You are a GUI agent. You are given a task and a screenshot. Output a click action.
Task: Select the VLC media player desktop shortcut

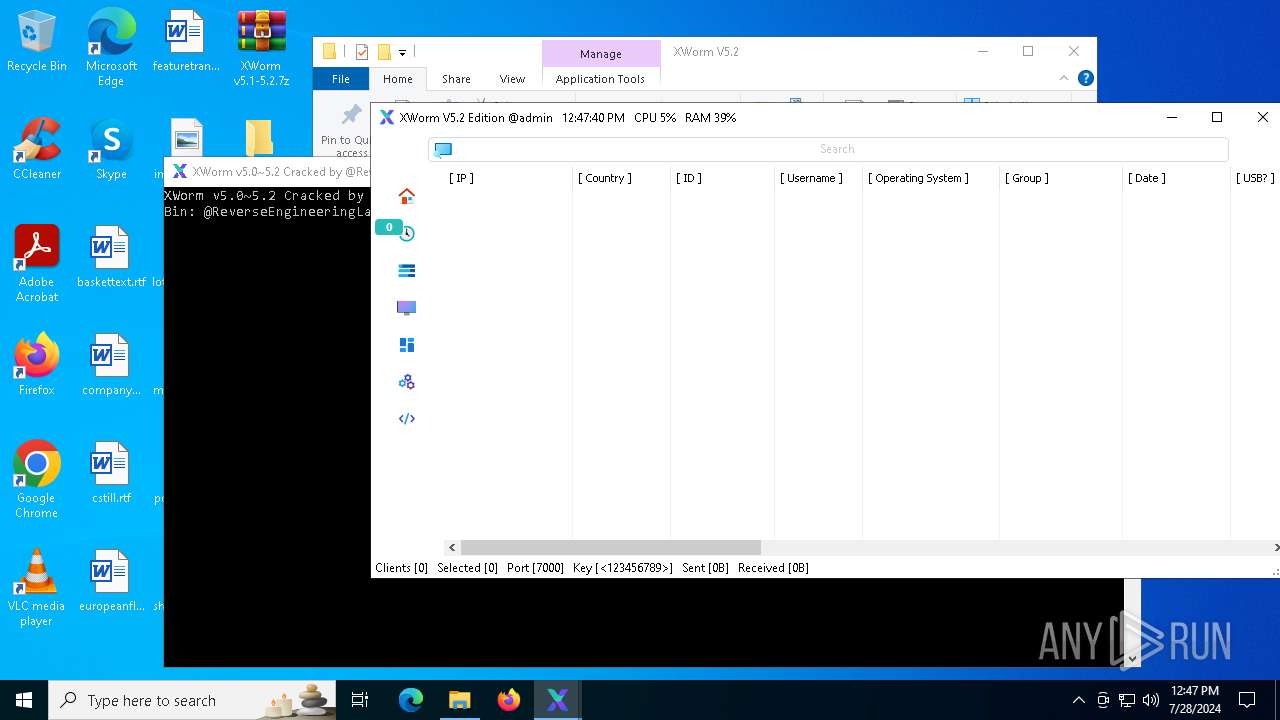37,588
